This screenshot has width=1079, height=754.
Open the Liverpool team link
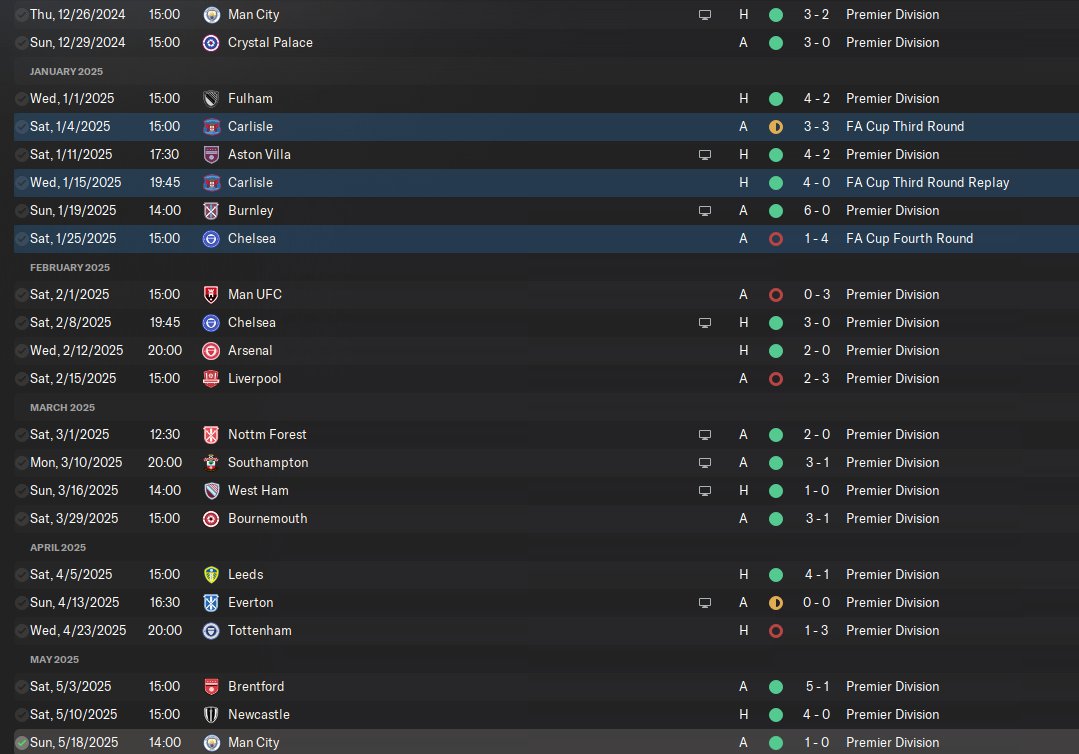[x=255, y=378]
